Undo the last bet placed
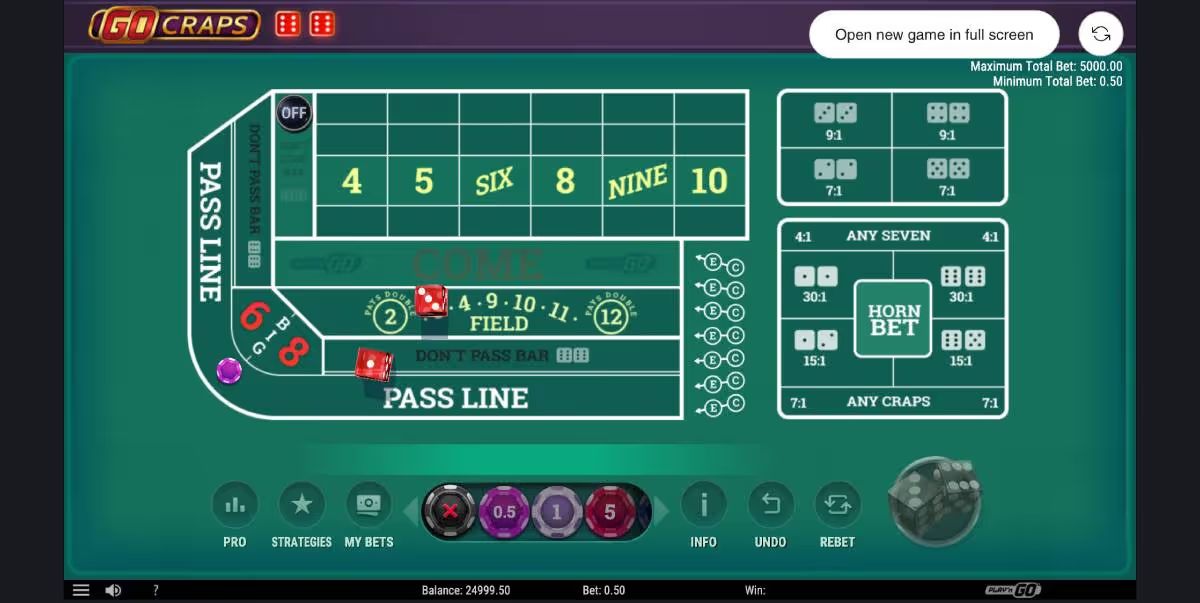Viewport: 1200px width, 603px height. tap(770, 505)
